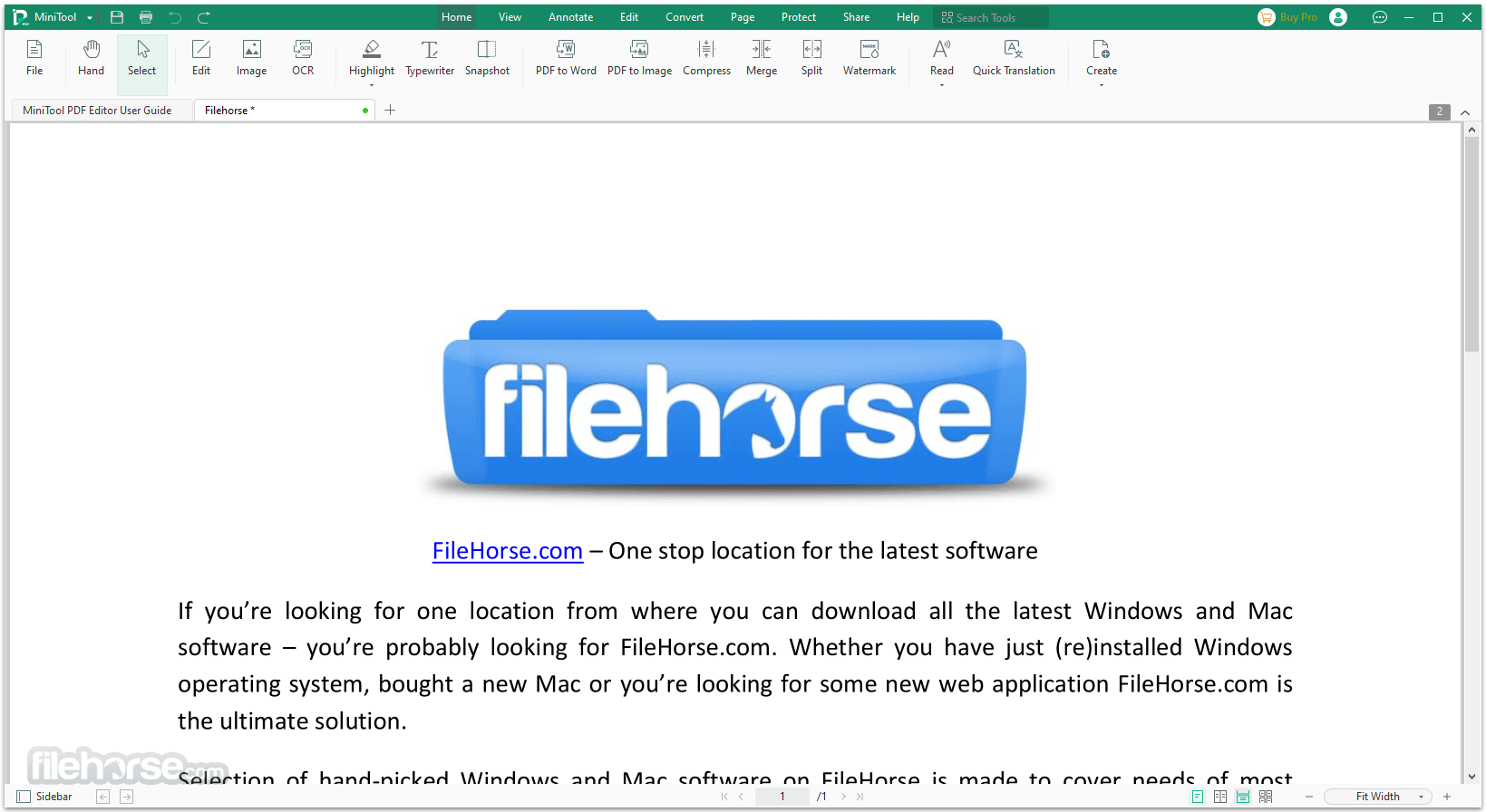The width and height of the screenshot is (1486, 812).
Task: Open the Share menu tab
Action: coord(856,17)
